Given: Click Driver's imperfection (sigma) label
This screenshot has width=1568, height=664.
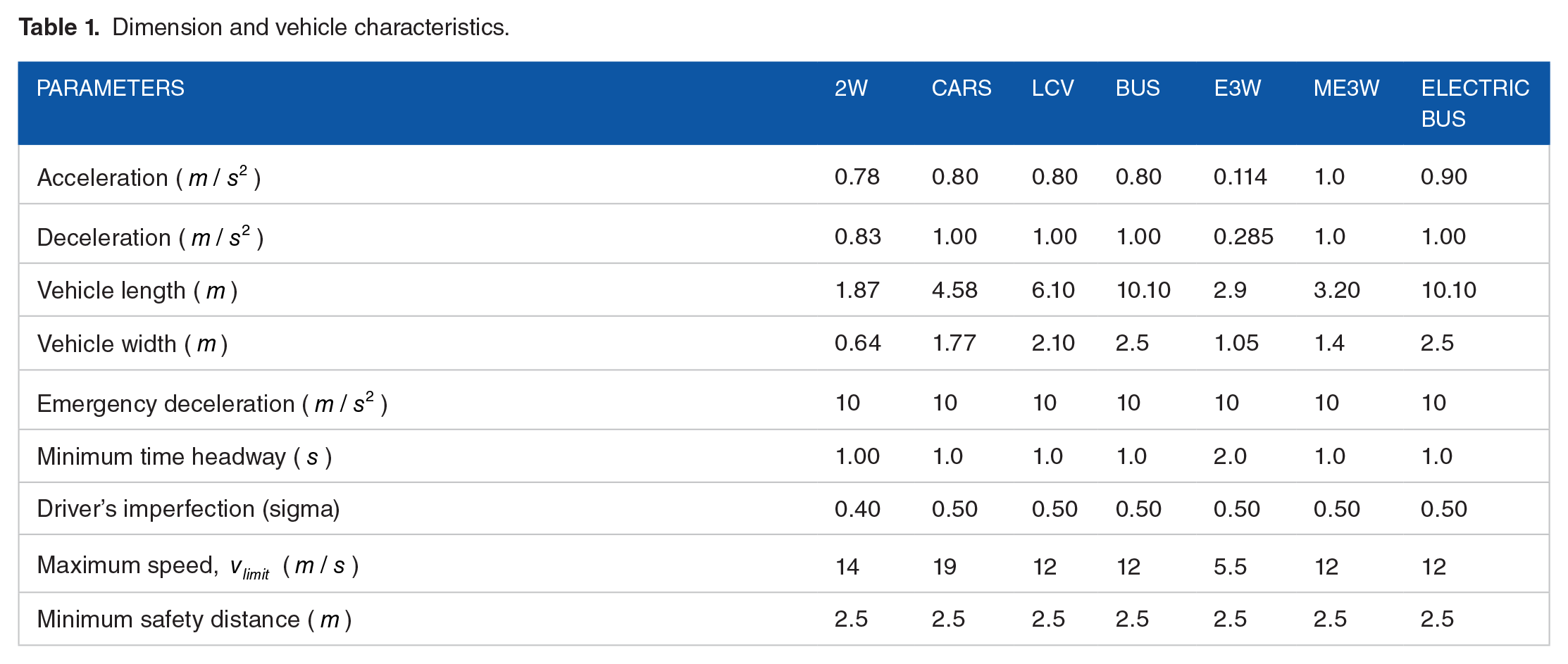Looking at the screenshot, I should pyautogui.click(x=188, y=508).
